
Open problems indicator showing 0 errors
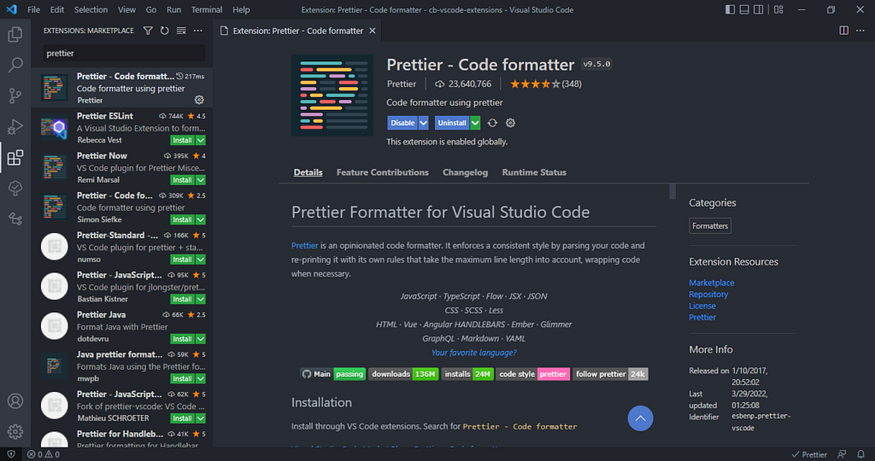44,454
